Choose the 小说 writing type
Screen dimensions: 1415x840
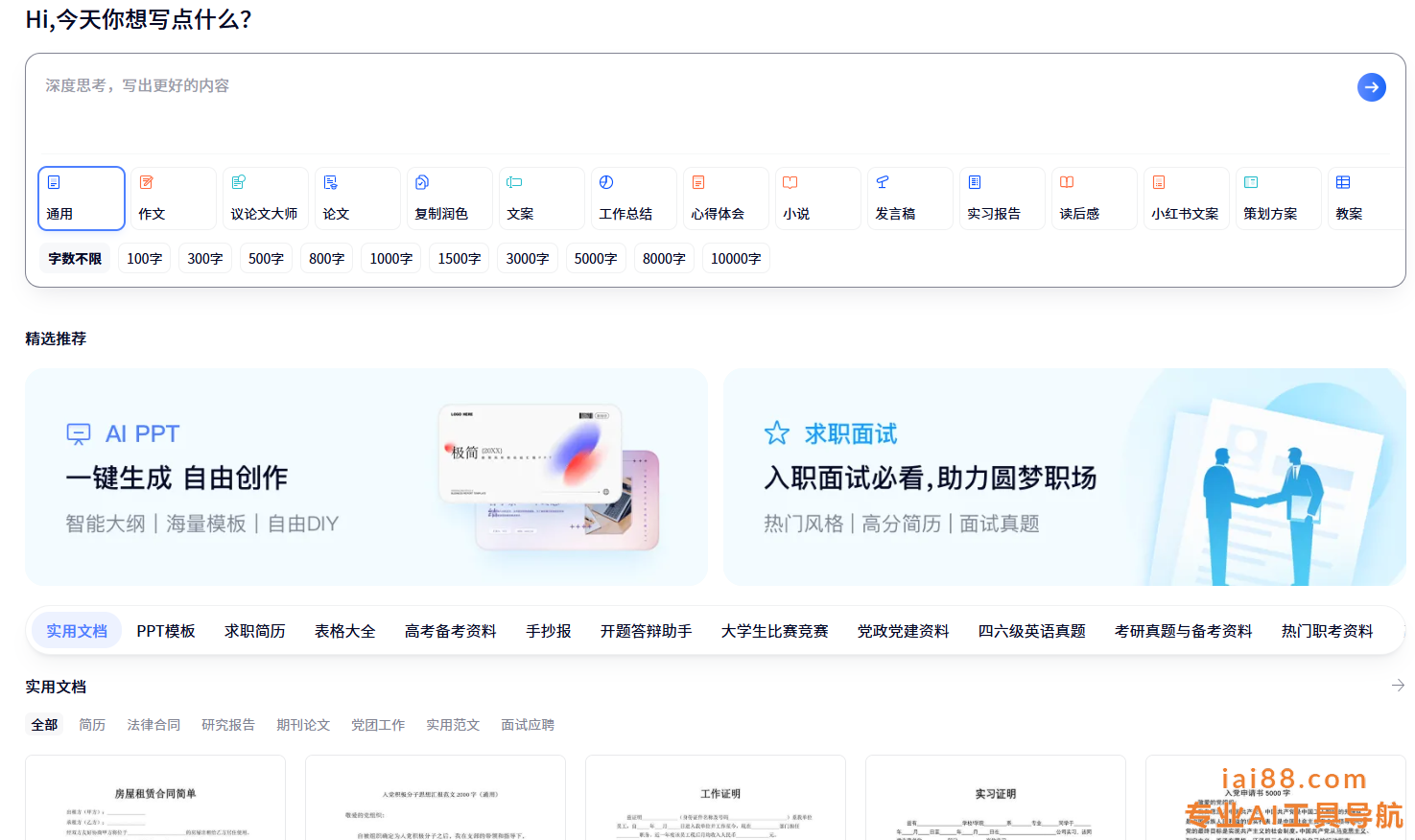pyautogui.click(x=818, y=198)
